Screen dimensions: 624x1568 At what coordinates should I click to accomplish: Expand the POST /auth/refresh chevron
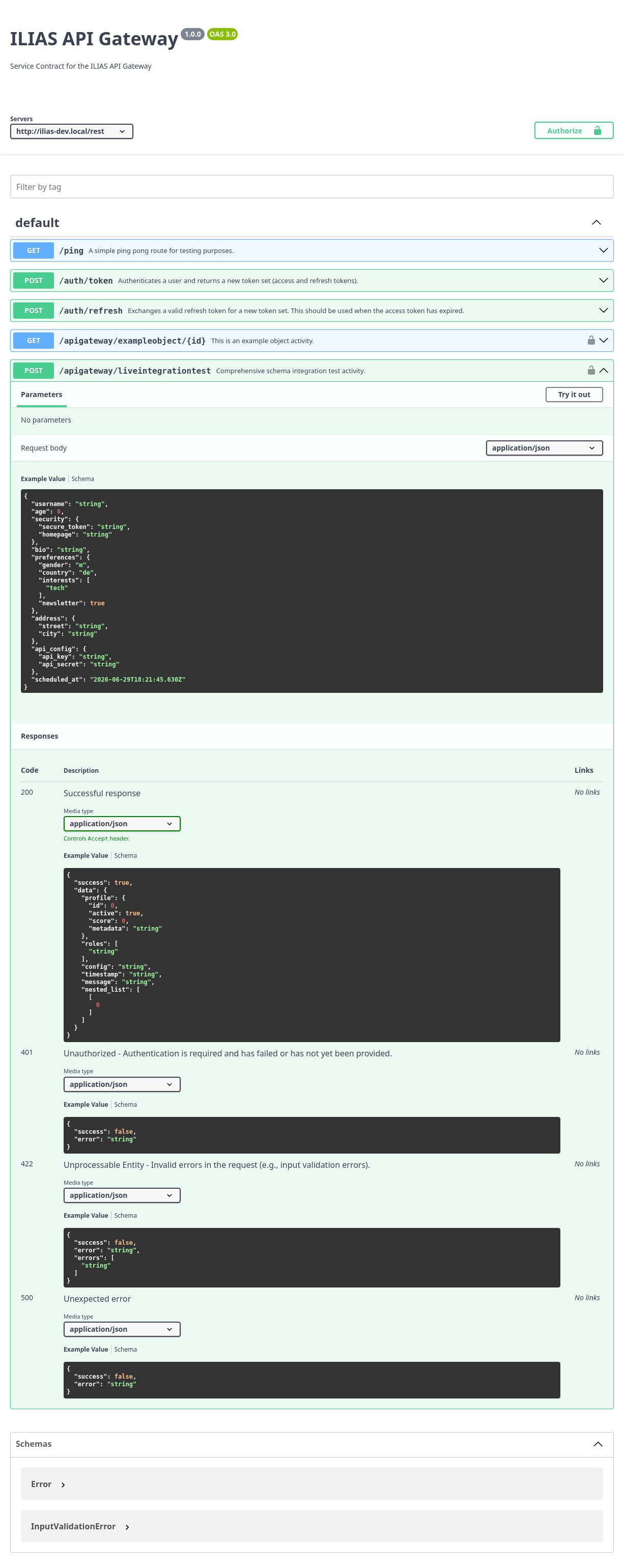coord(603,311)
